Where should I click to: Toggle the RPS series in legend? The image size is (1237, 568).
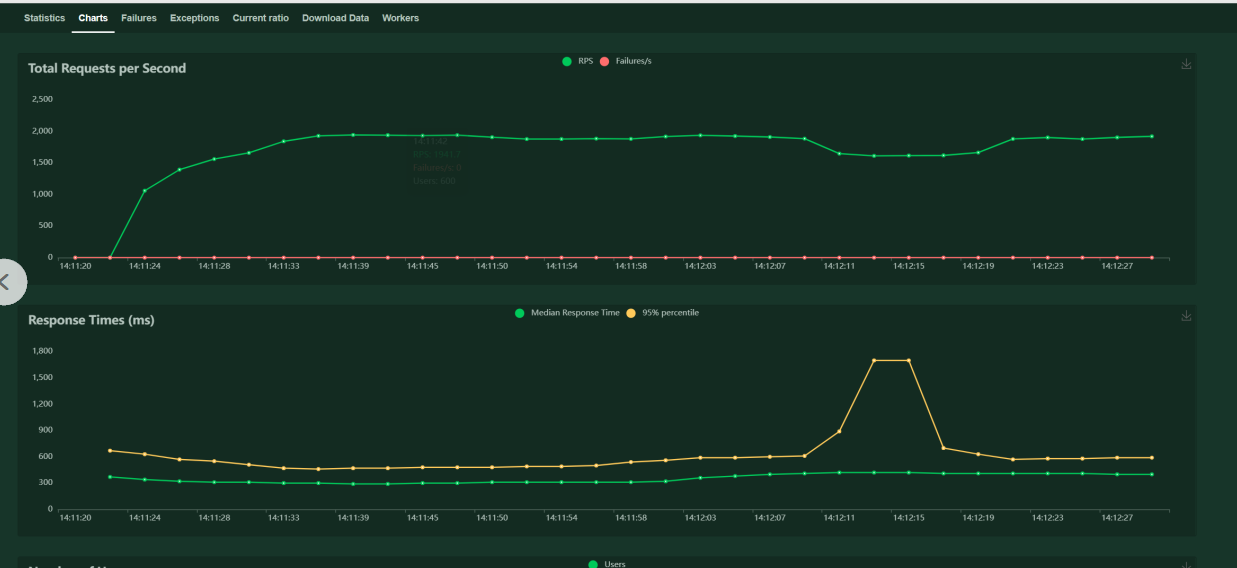579,61
